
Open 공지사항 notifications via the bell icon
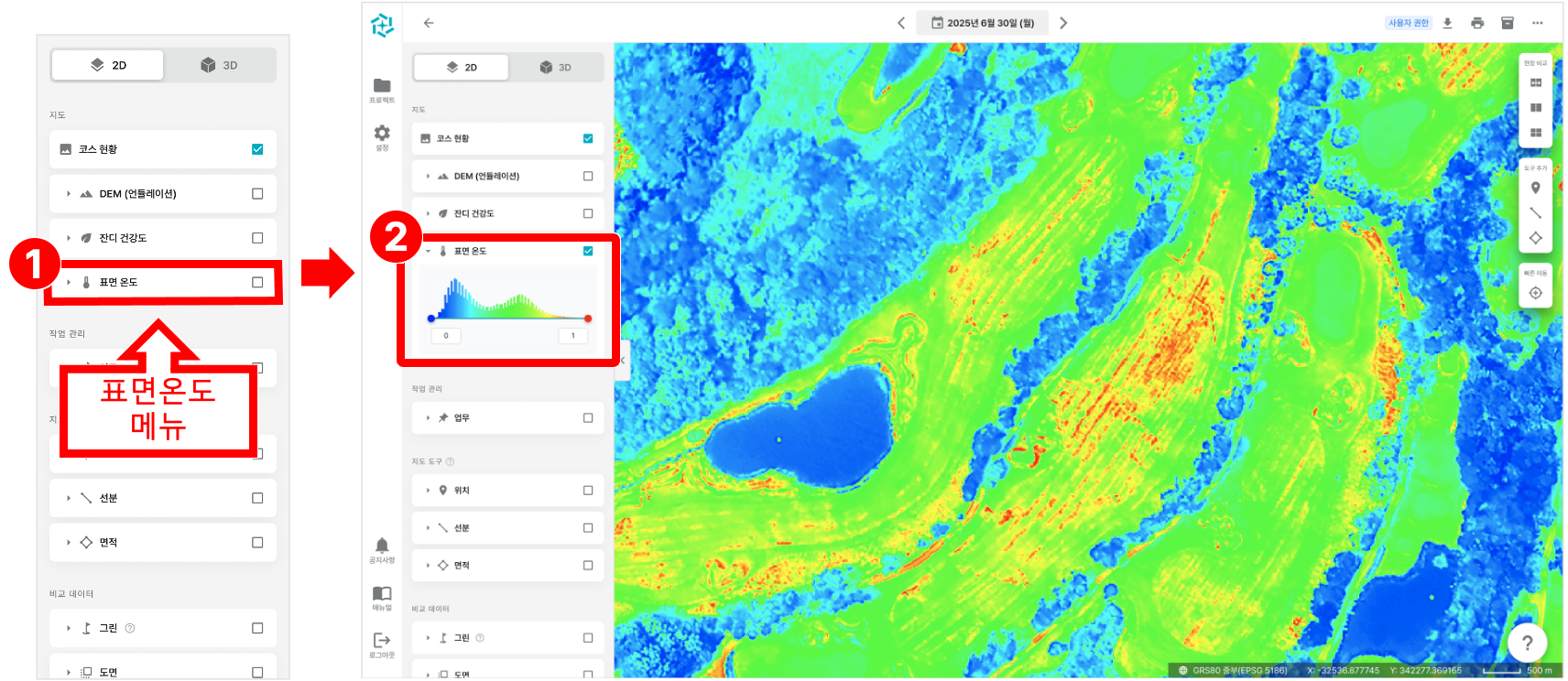tap(382, 546)
